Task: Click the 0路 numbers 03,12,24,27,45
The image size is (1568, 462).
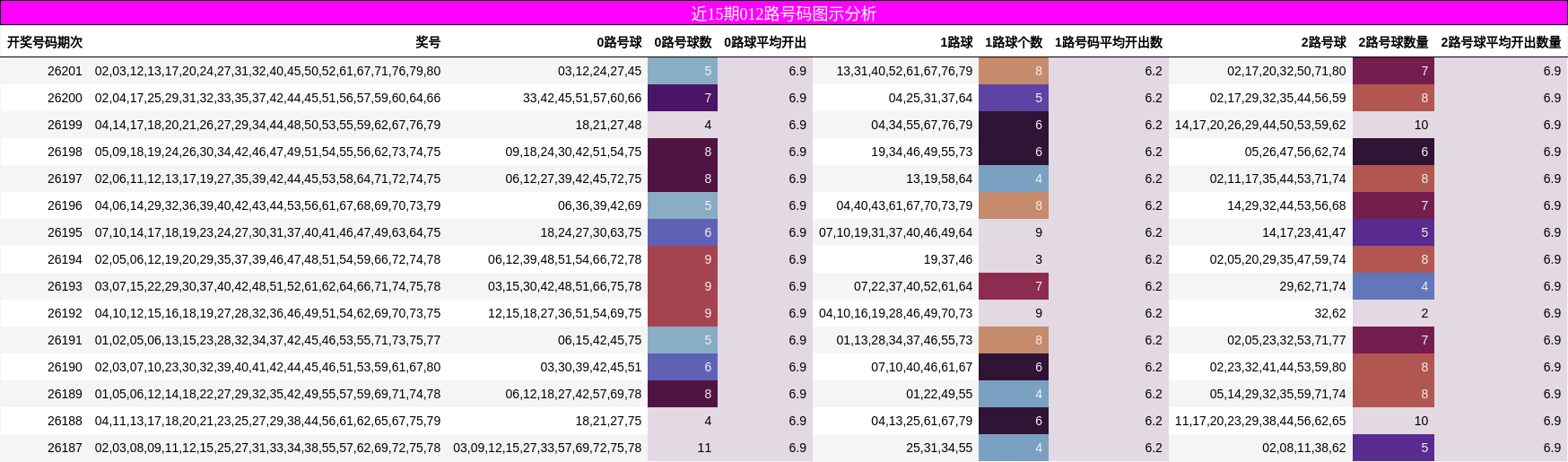Action: 600,71
